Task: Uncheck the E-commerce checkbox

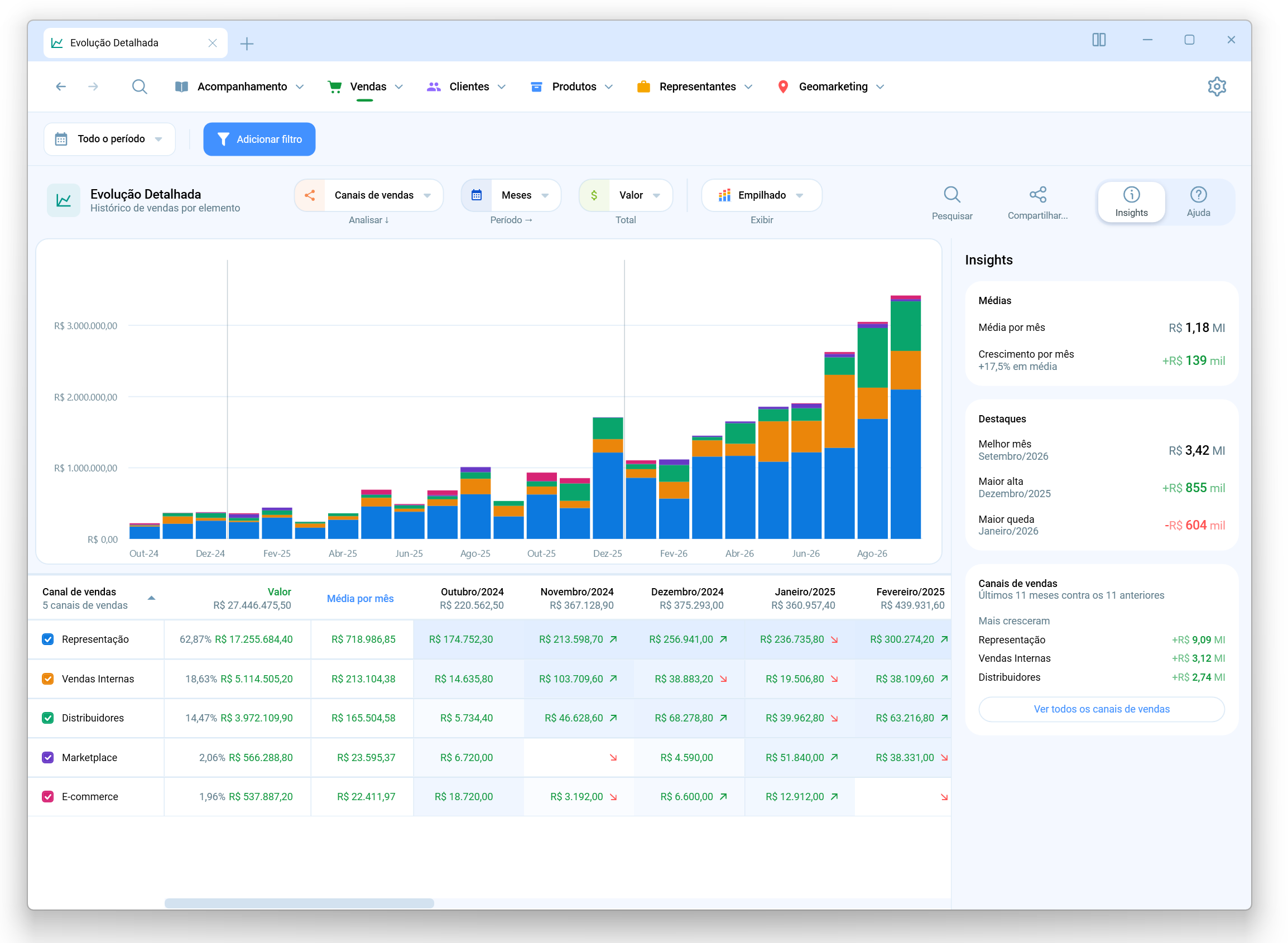Action: [48, 797]
